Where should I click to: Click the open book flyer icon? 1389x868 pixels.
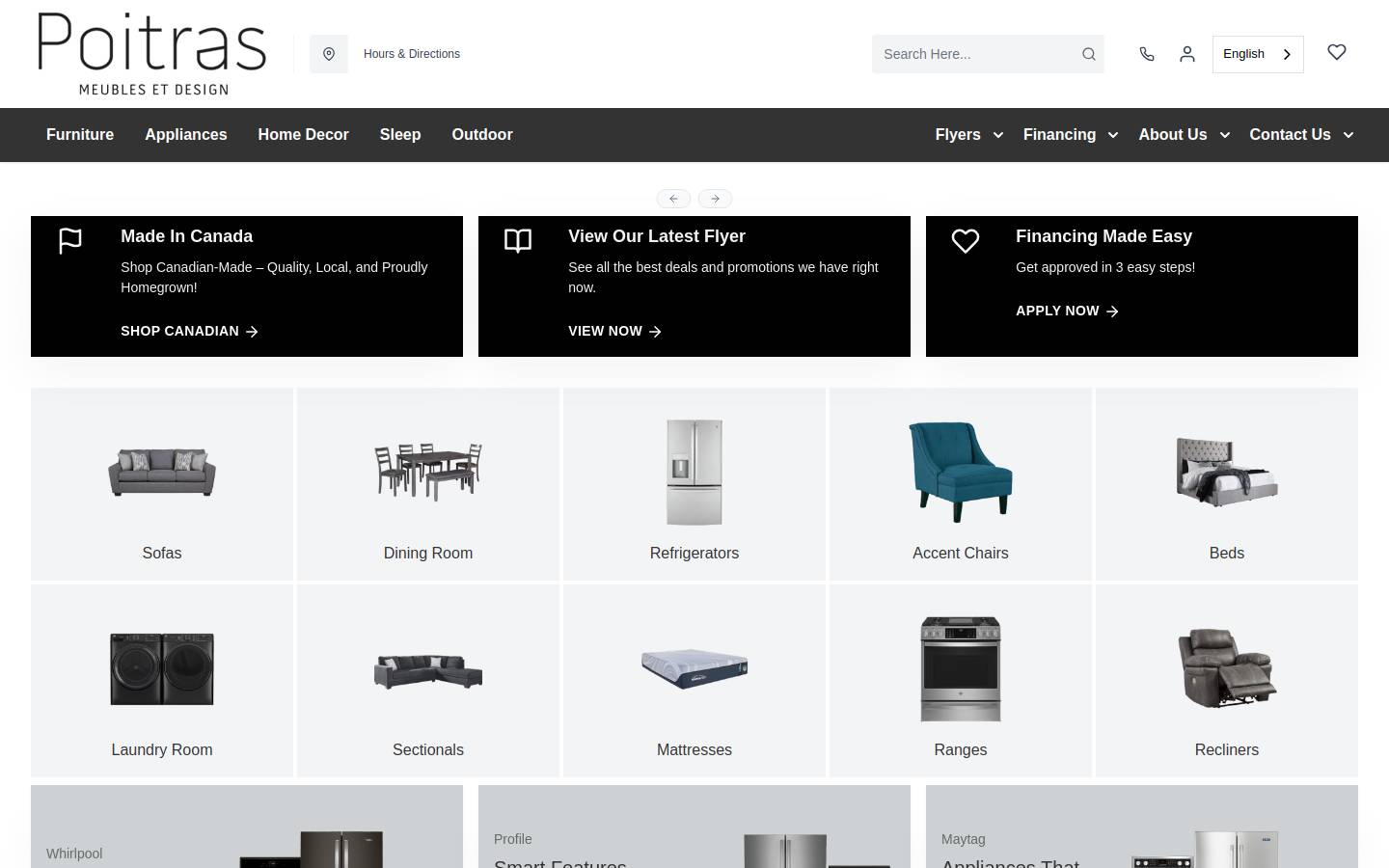518,240
